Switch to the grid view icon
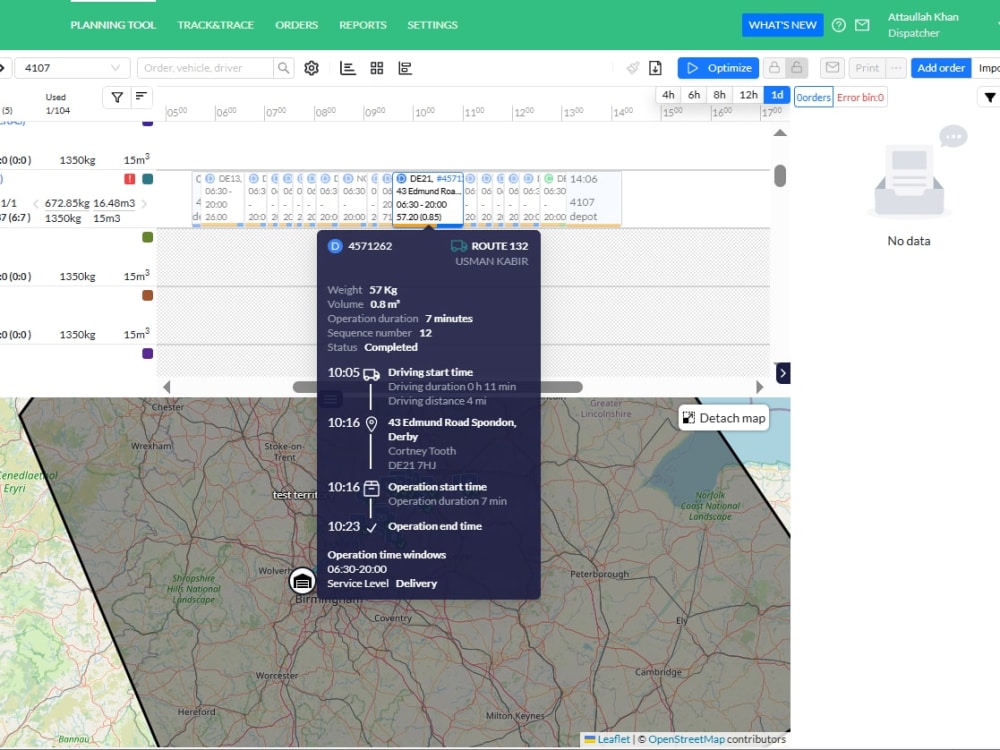The width and height of the screenshot is (1000, 750). tap(377, 68)
